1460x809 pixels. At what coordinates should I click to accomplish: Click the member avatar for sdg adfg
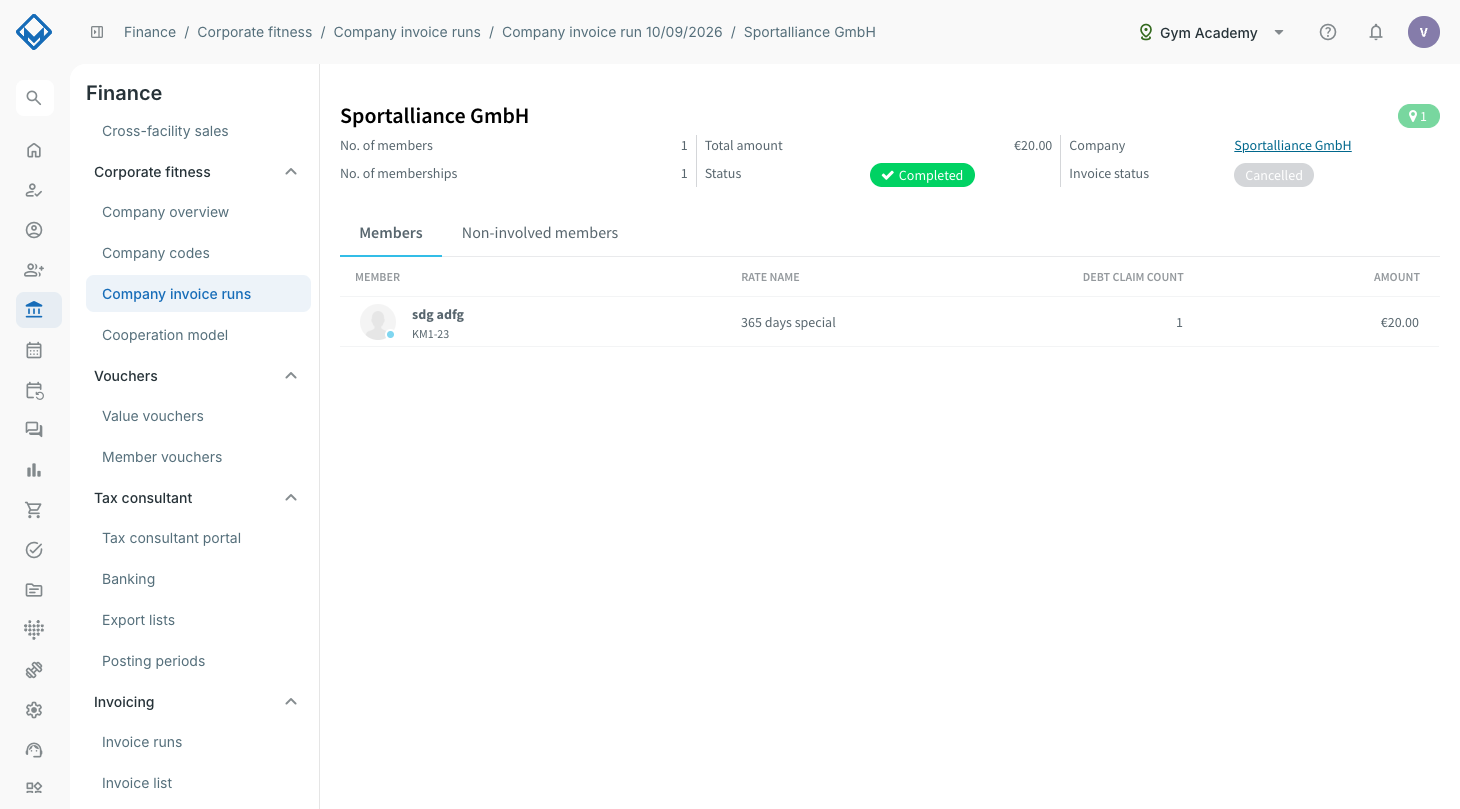[378, 322]
